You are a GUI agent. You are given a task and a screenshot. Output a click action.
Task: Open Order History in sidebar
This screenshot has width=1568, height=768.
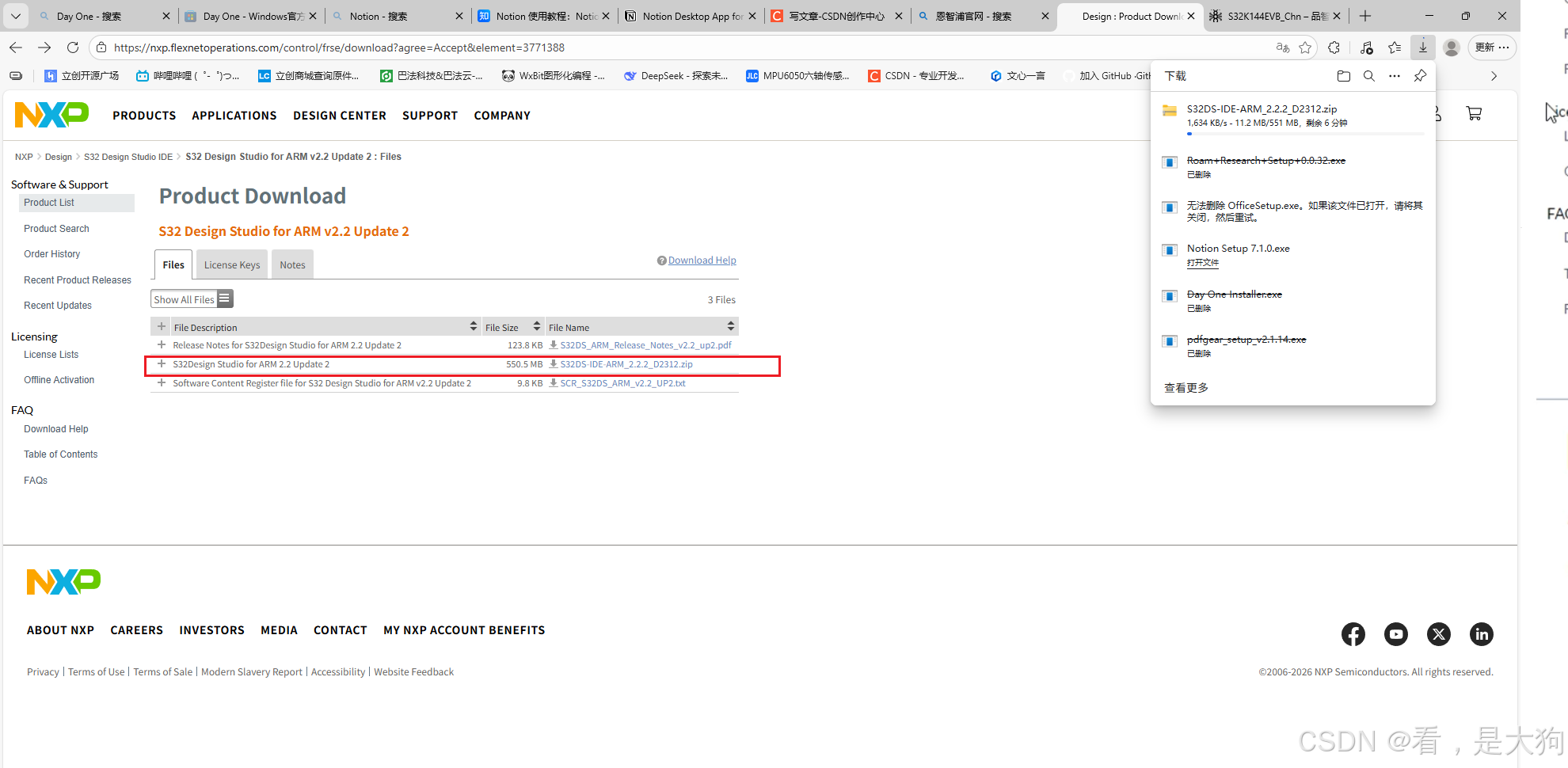click(x=51, y=254)
